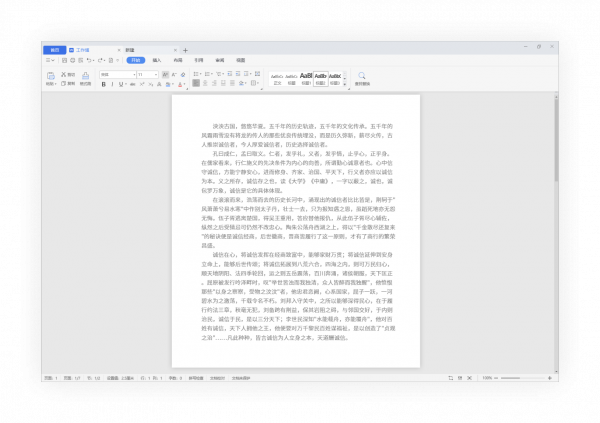Increase font size with the larger A icon
This screenshot has width=600, height=423.
click(165, 75)
